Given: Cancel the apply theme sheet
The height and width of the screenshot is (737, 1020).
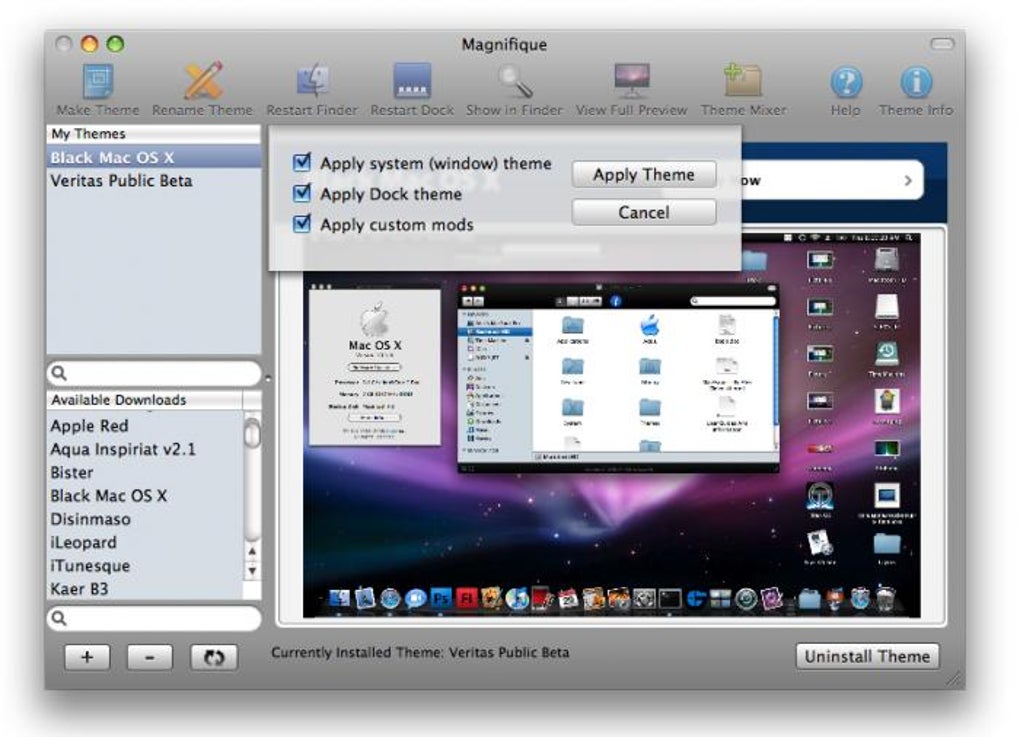Looking at the screenshot, I should coord(644,212).
